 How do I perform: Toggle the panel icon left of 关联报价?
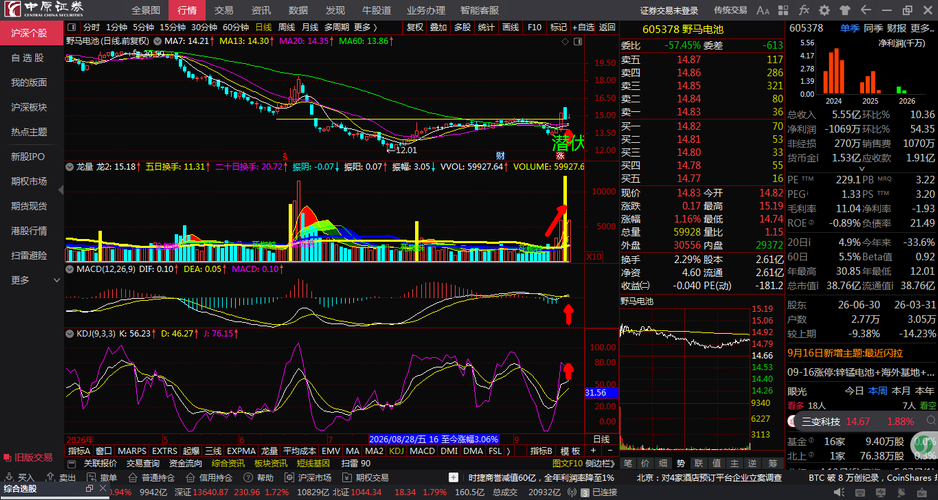coord(72,463)
